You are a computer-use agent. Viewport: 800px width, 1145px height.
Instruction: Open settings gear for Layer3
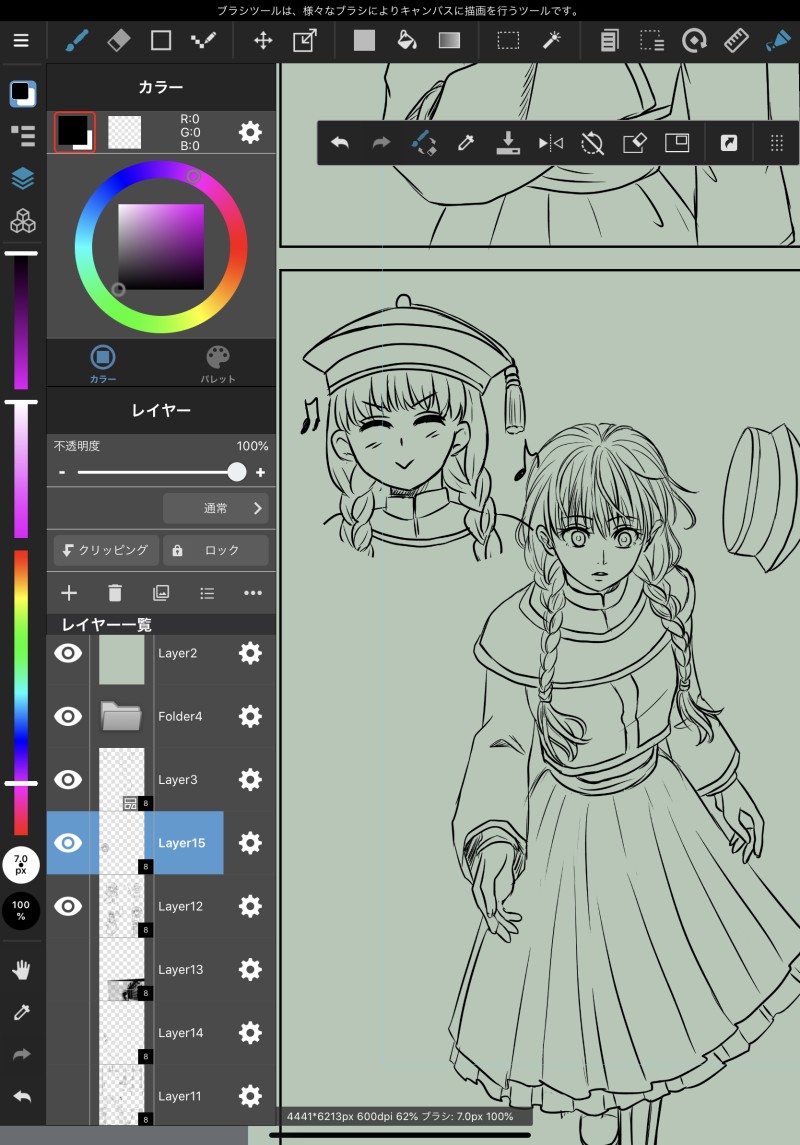tap(250, 779)
